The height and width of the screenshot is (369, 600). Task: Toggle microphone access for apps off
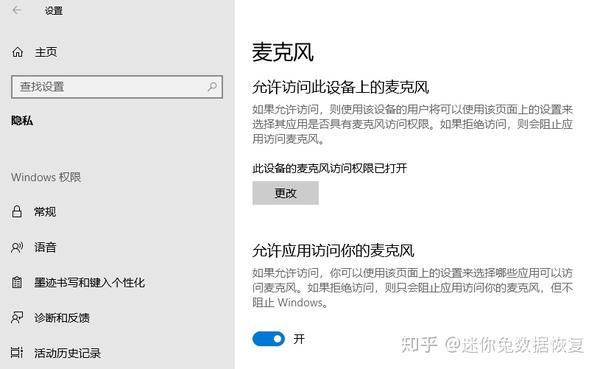click(269, 339)
